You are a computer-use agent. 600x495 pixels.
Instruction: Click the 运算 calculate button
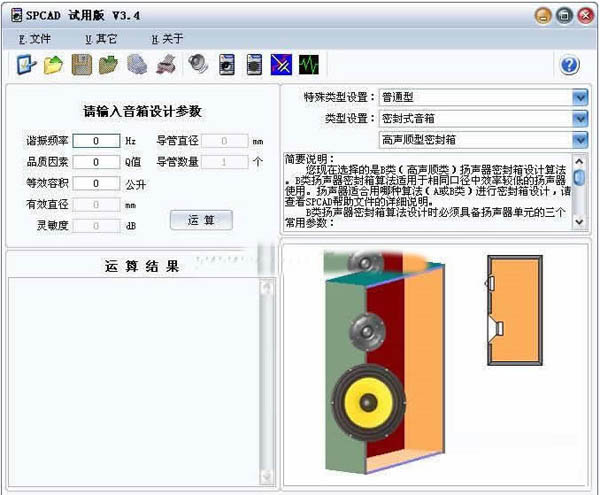tap(201, 219)
